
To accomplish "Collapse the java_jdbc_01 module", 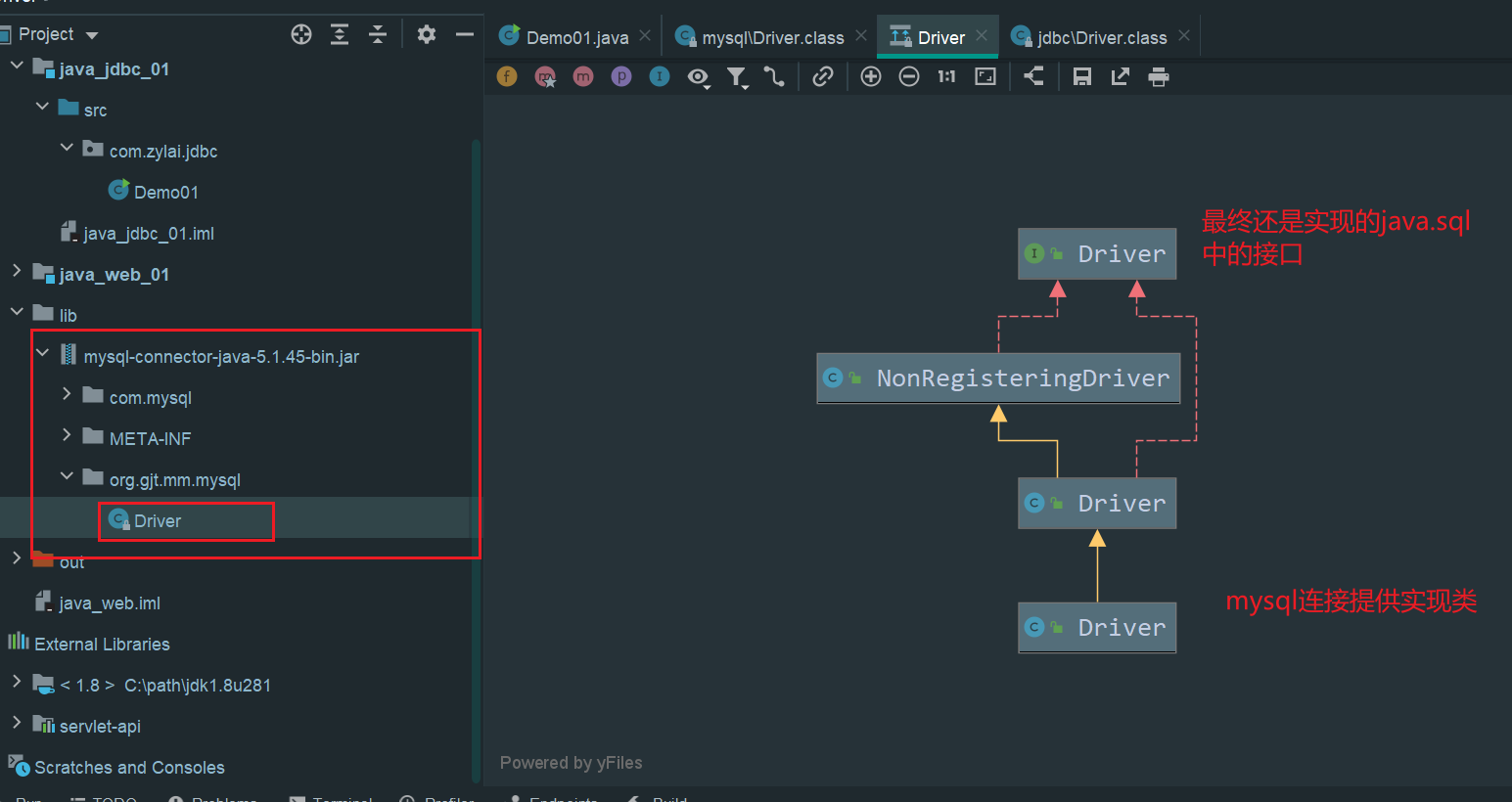I will point(17,66).
